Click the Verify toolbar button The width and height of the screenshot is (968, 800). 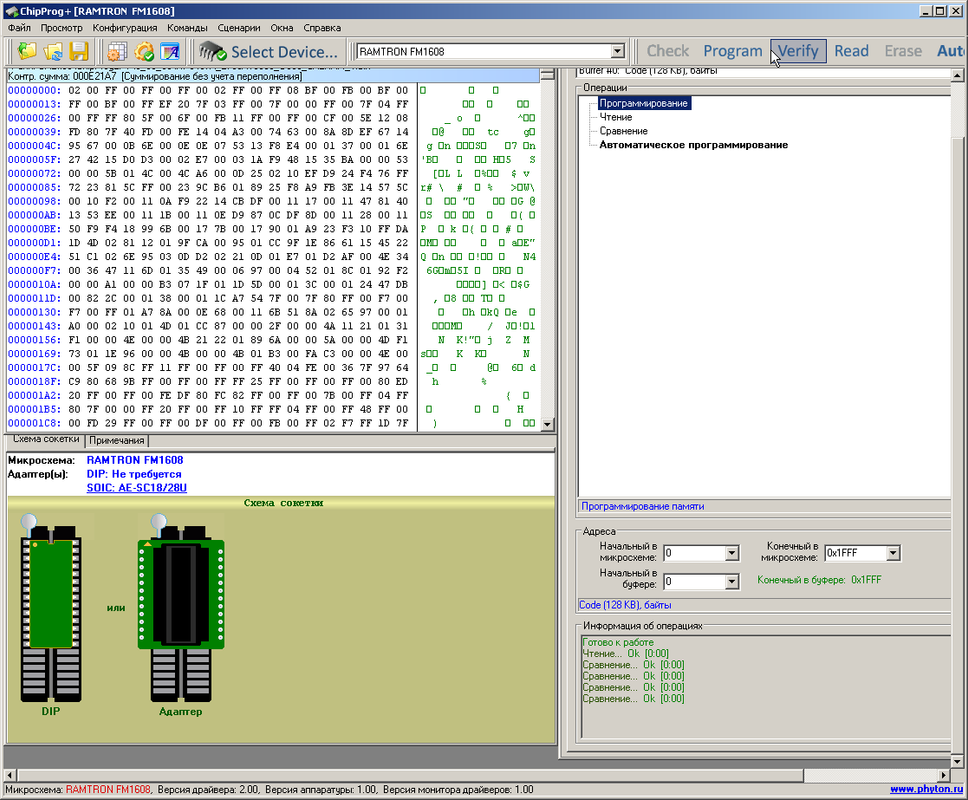click(x=798, y=51)
